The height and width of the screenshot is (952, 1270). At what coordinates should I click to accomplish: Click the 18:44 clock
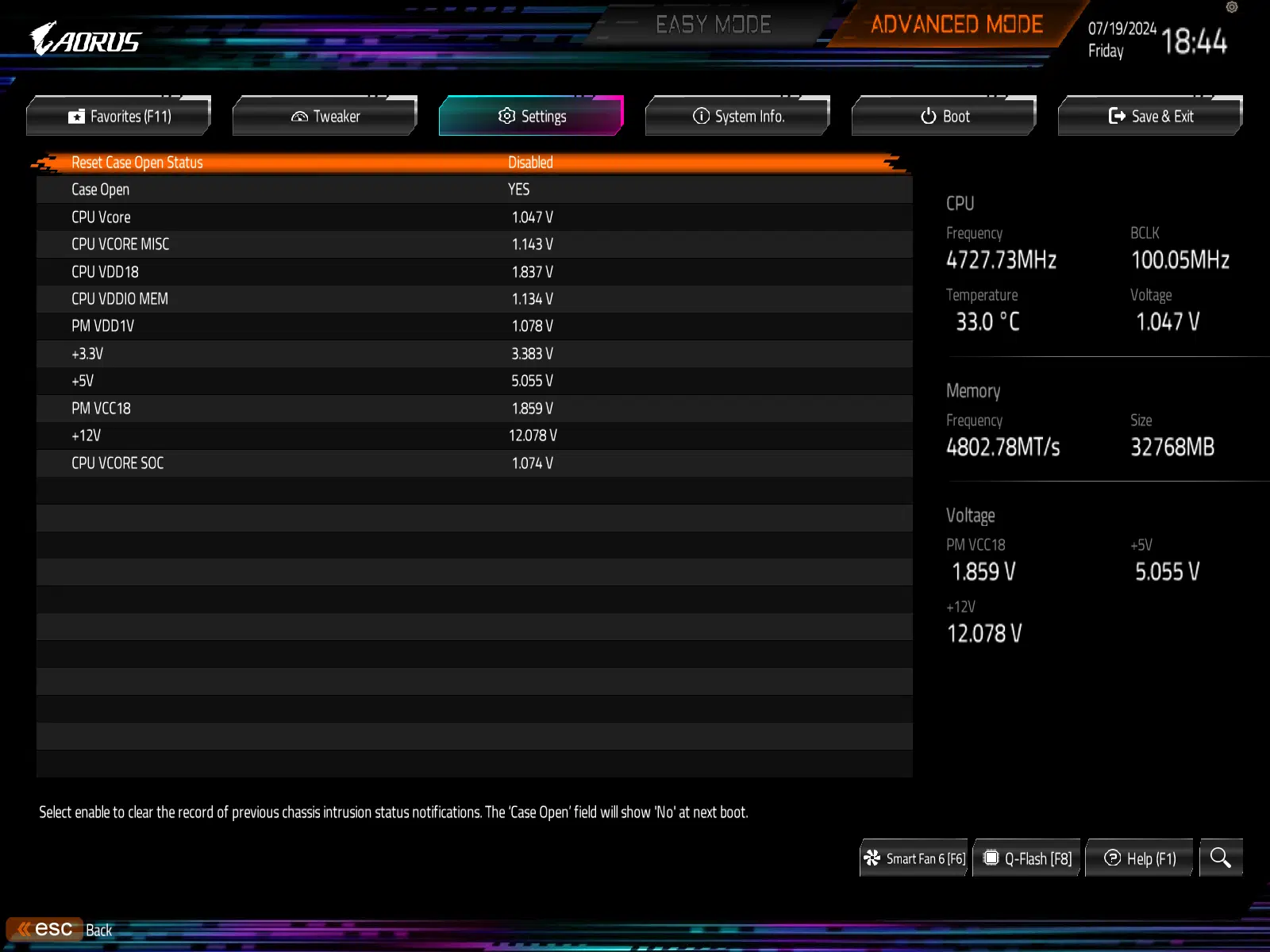1195,41
